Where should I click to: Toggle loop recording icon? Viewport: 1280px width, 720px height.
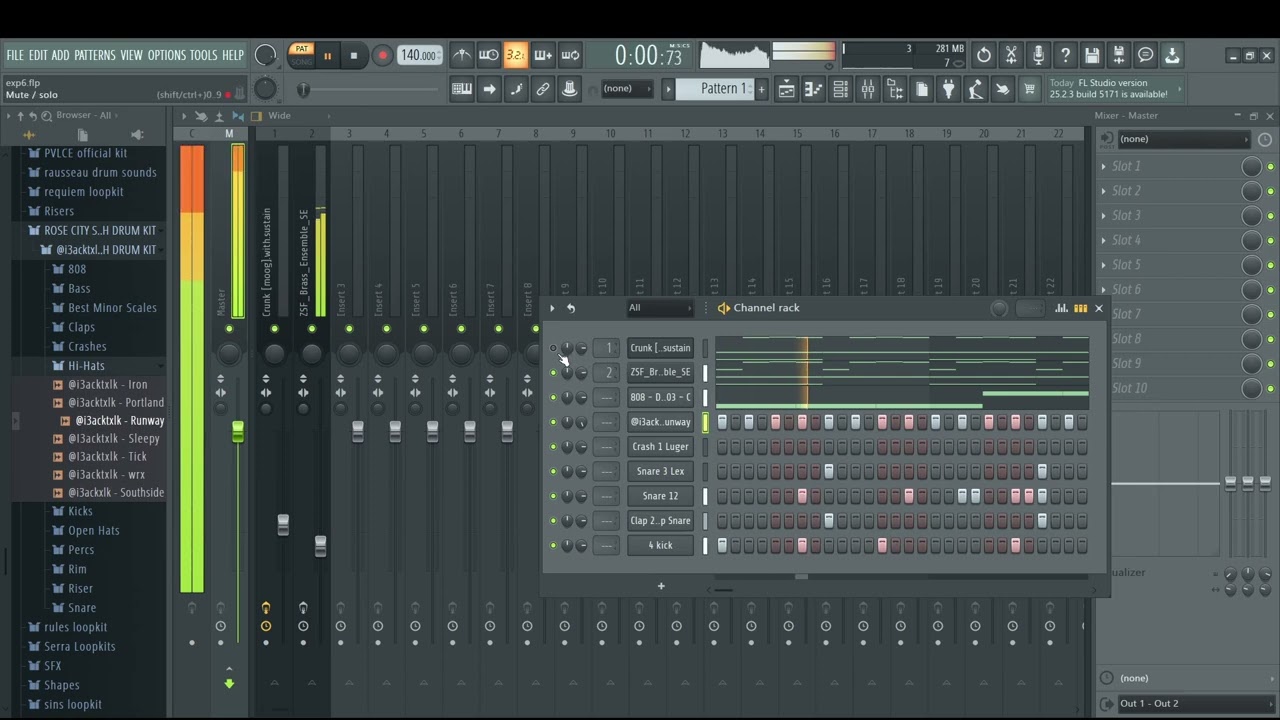[x=570, y=55]
